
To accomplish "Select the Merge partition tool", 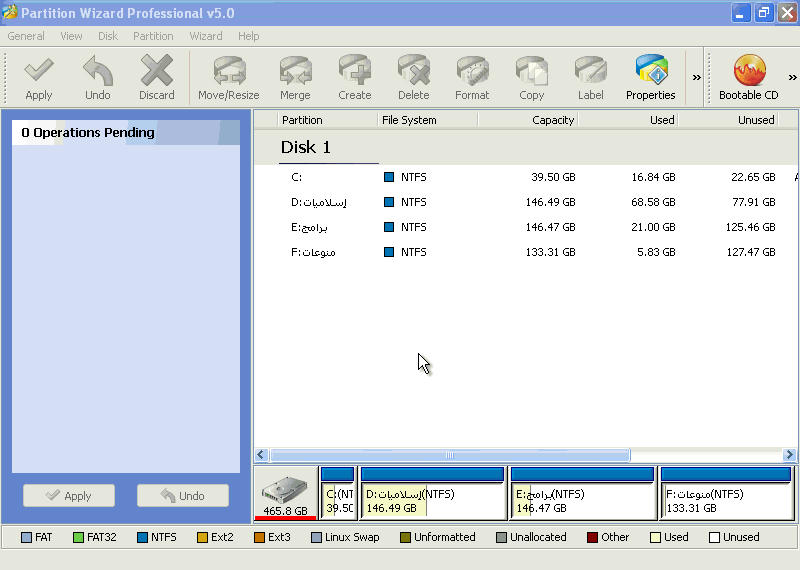I will [x=295, y=78].
